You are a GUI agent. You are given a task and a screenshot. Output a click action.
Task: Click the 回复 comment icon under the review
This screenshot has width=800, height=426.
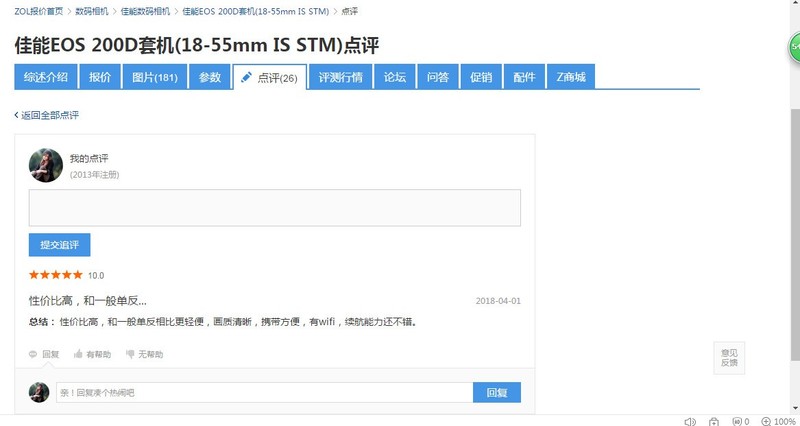pos(44,354)
